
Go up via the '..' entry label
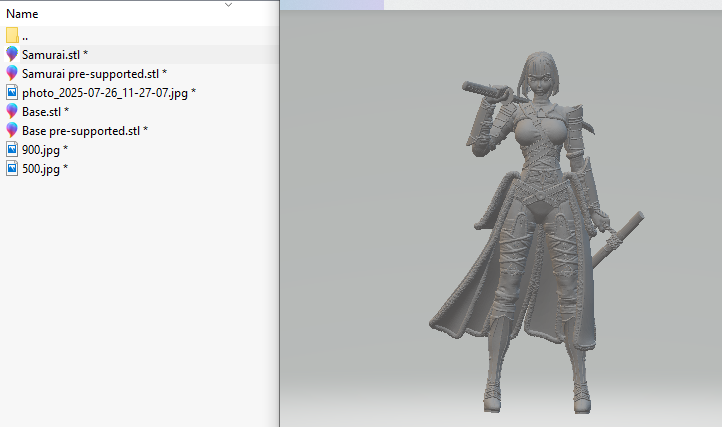(x=25, y=35)
